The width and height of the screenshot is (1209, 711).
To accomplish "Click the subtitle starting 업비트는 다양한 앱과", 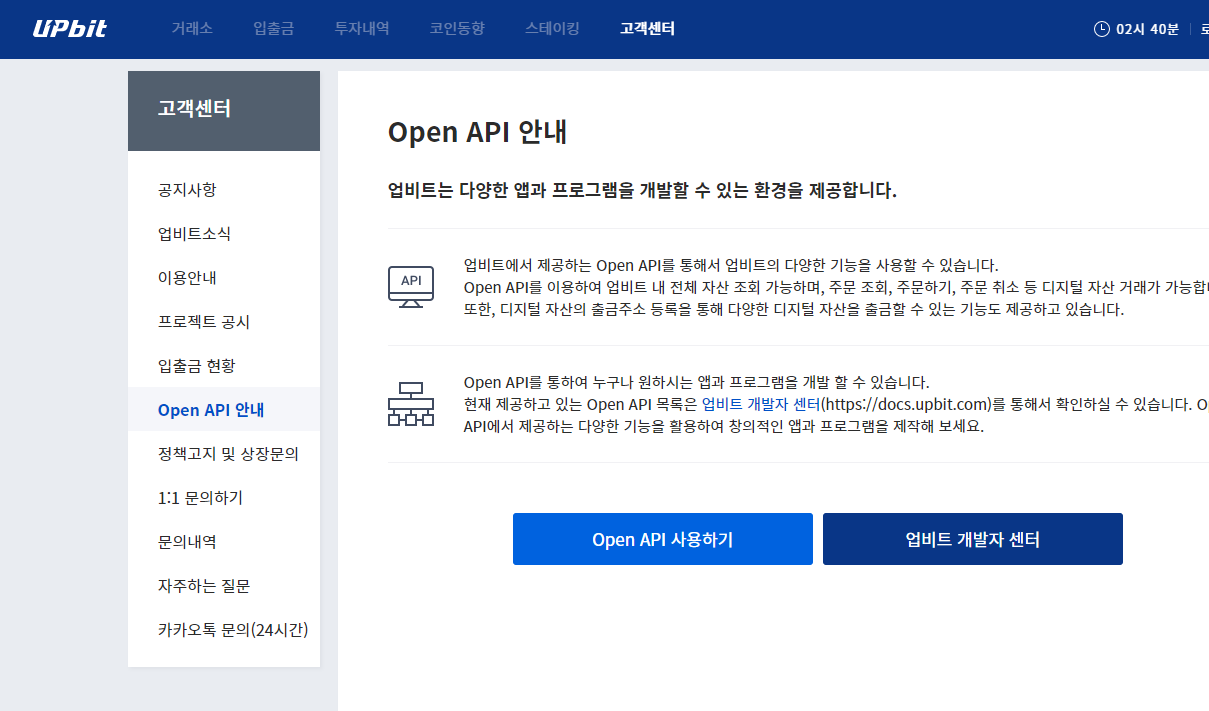I will pyautogui.click(x=642, y=190).
